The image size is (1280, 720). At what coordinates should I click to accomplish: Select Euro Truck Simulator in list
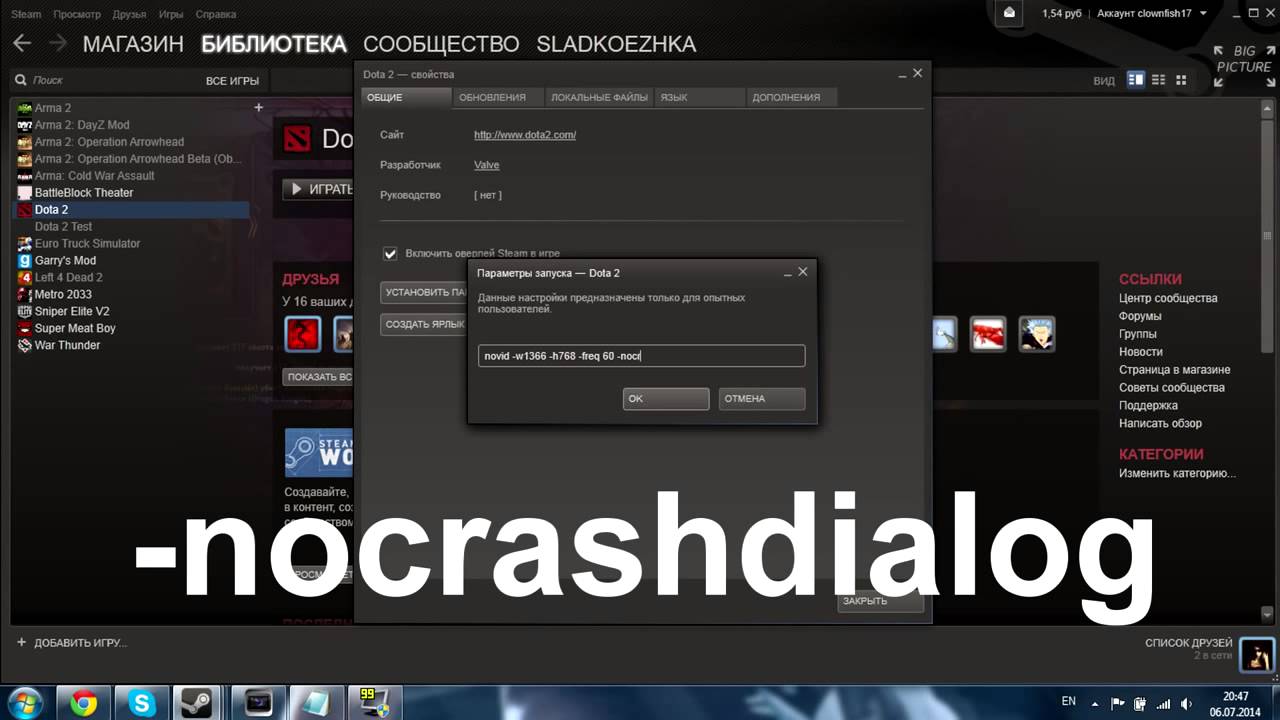[87, 243]
